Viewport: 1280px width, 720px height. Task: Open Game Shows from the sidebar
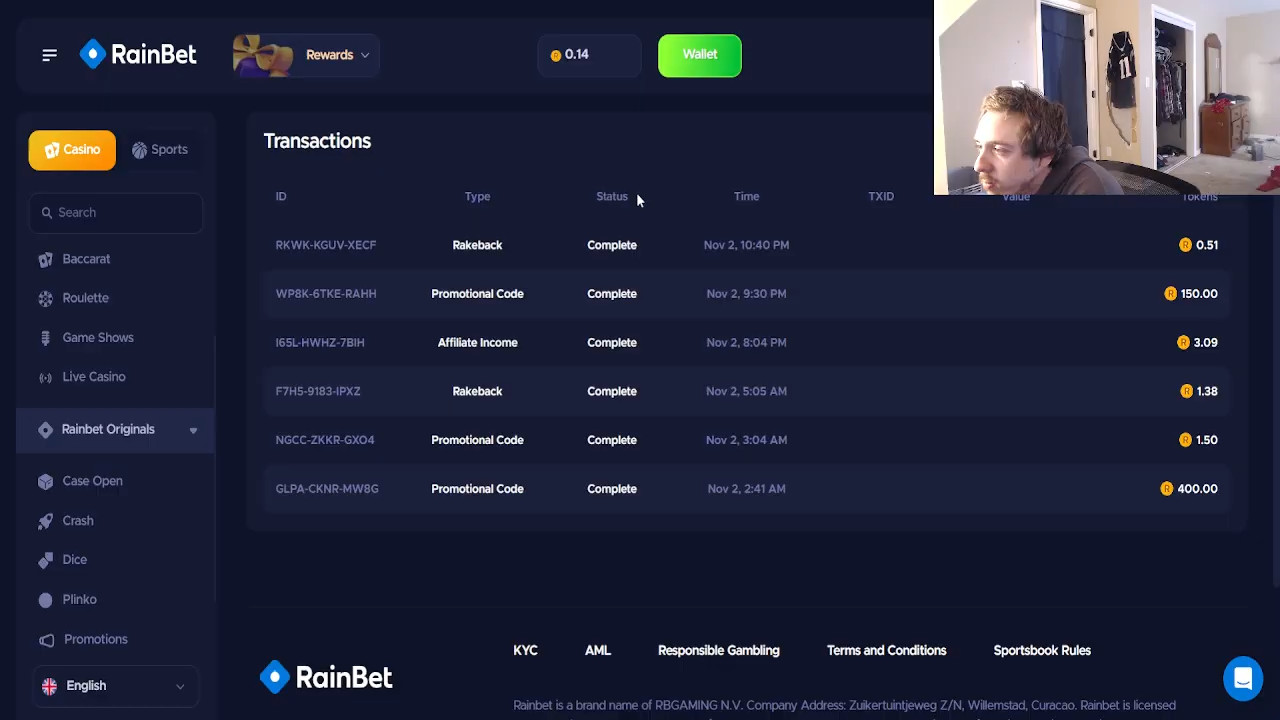tap(97, 338)
